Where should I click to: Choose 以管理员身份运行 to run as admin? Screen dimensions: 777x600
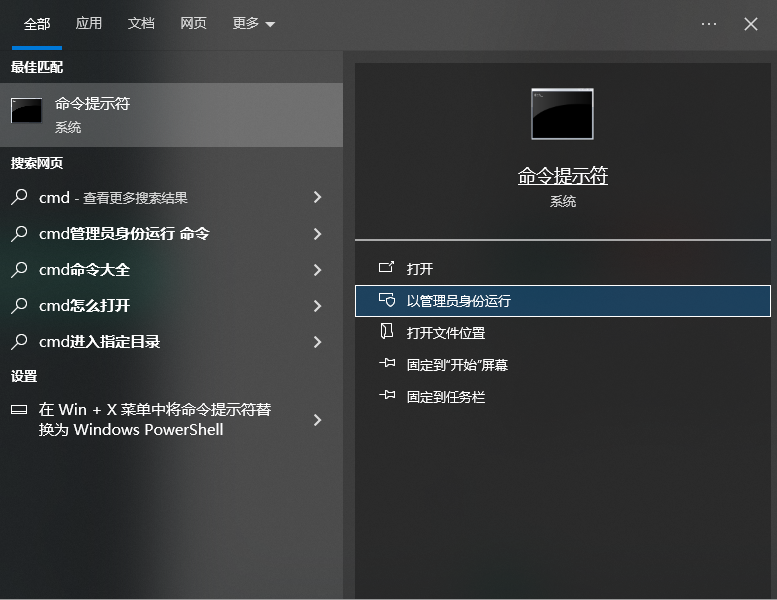coord(458,301)
